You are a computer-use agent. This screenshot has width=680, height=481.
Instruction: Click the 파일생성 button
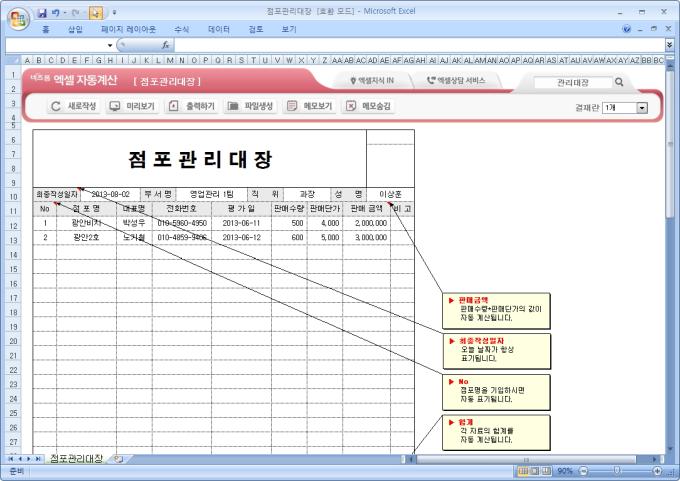pos(250,106)
